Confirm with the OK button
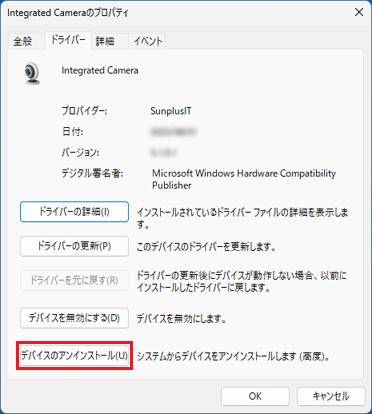Image resolution: width=372 pixels, height=414 pixels. tap(255, 396)
